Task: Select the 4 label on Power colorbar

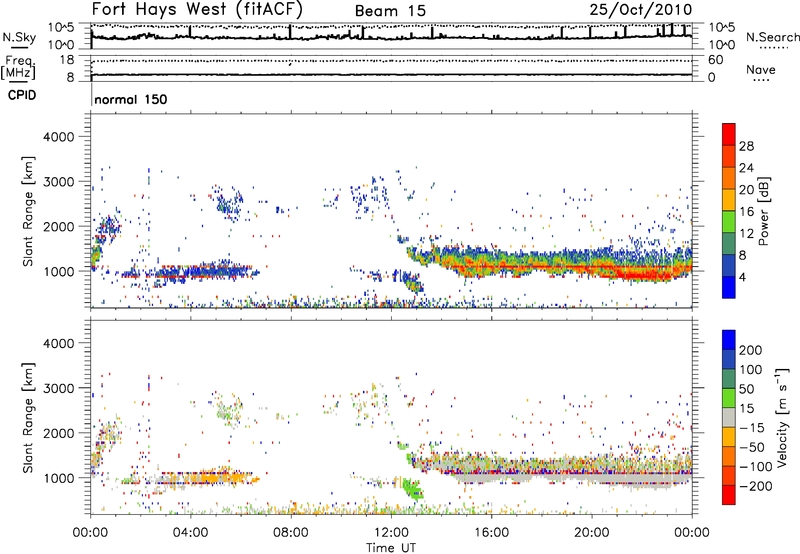Action: click(742, 278)
